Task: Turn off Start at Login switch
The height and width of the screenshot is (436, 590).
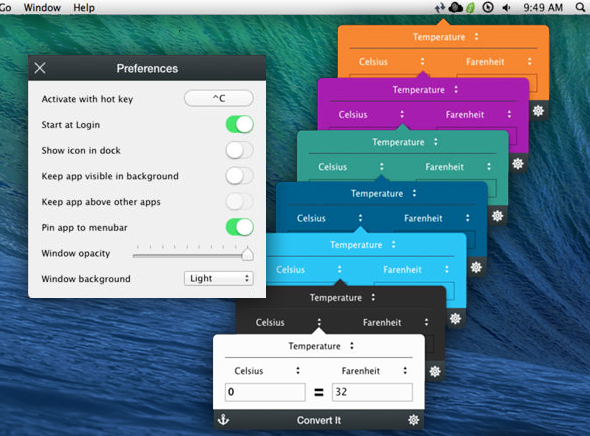Action: (240, 125)
